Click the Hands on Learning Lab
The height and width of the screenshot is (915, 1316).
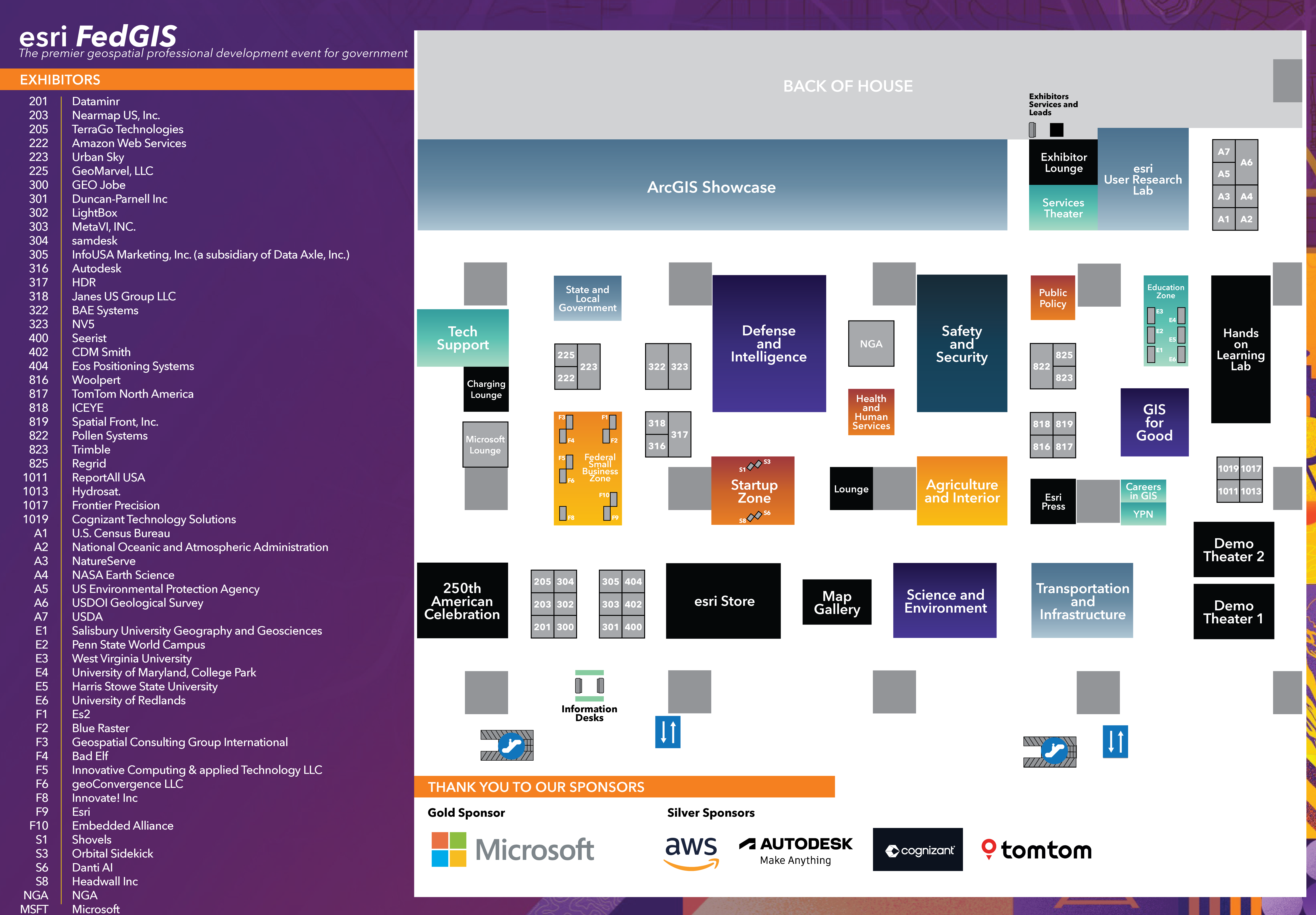point(1240,349)
